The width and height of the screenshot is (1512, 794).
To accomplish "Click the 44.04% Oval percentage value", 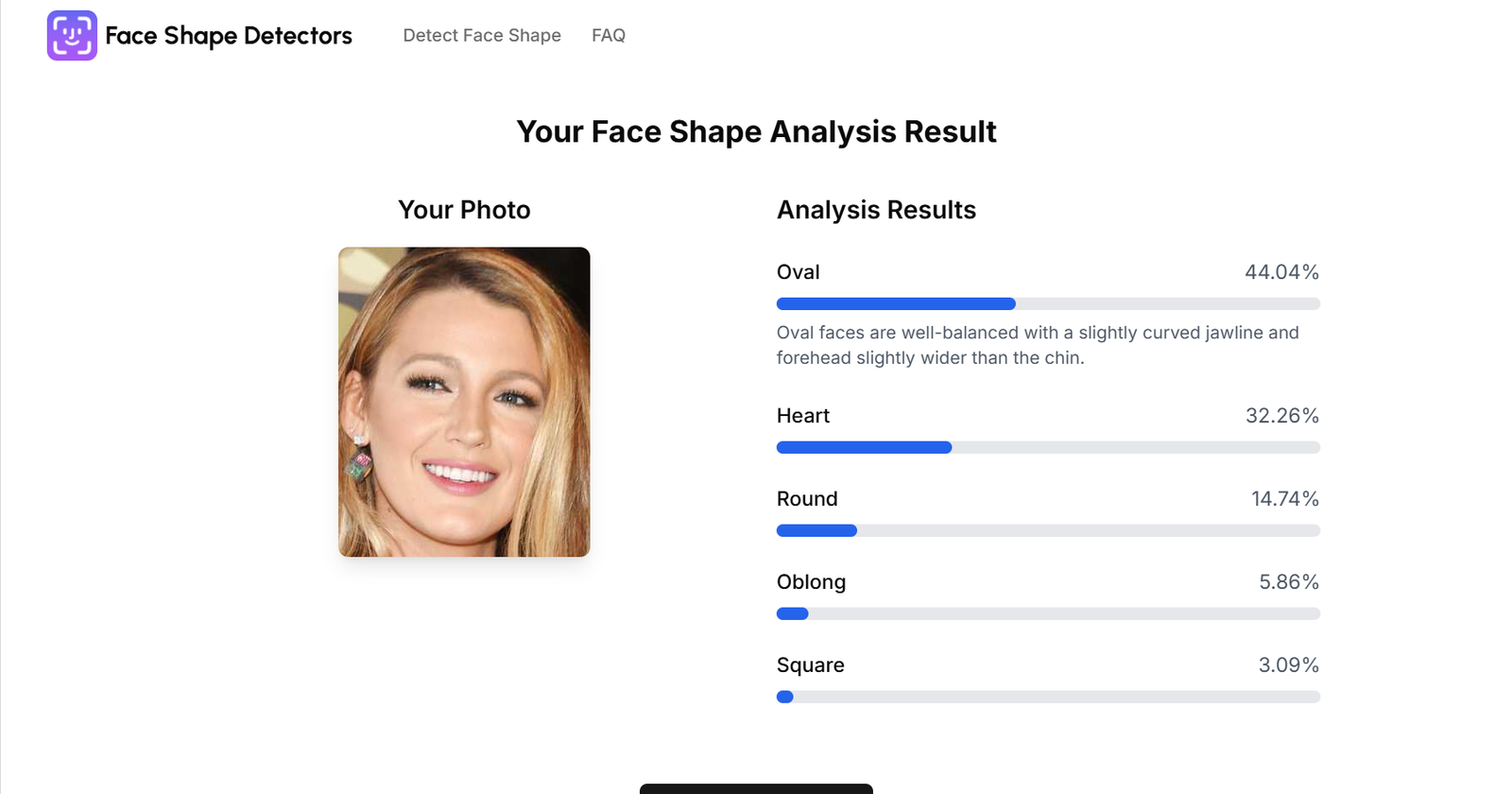I will pyautogui.click(x=1281, y=272).
